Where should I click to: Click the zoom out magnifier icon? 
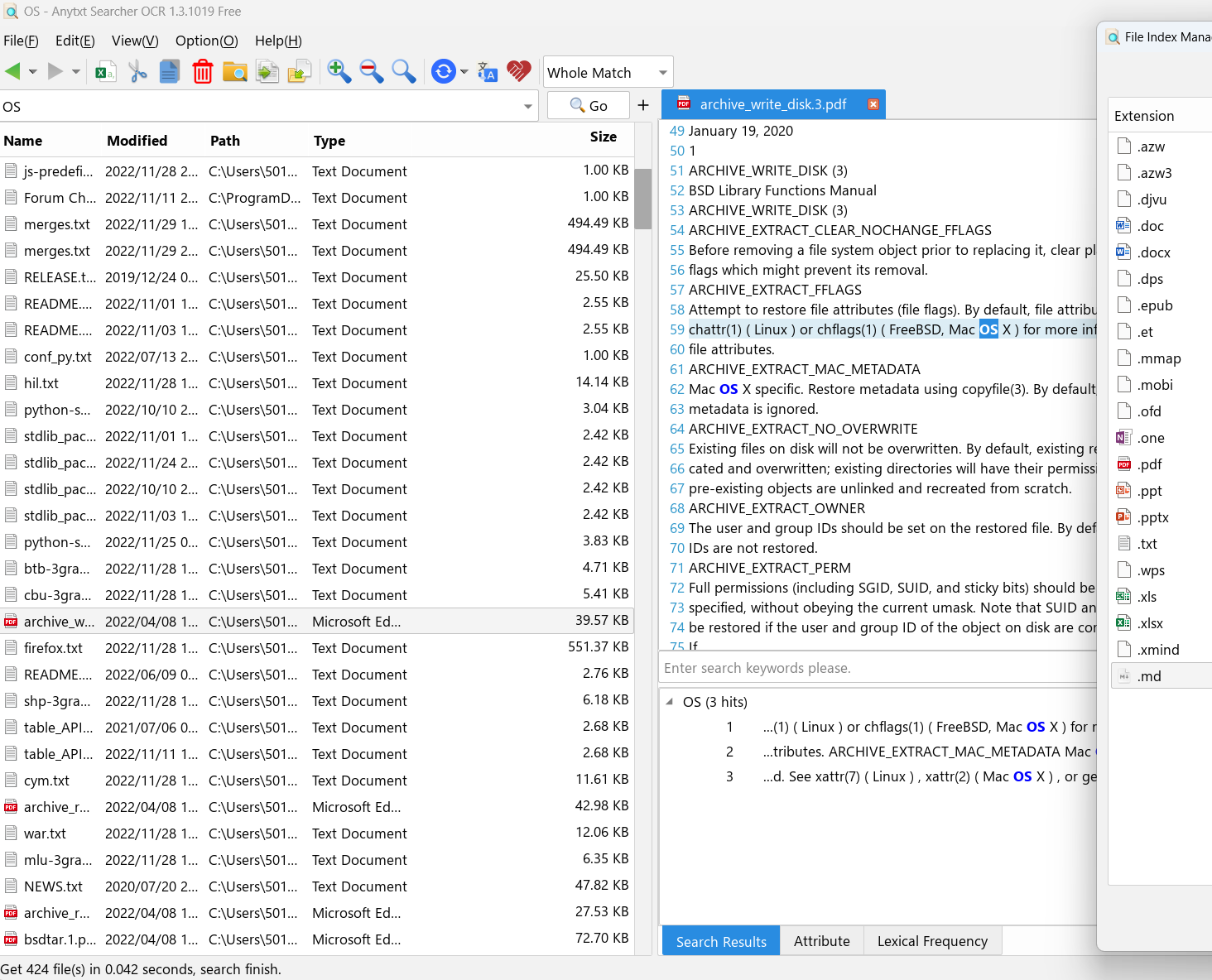pyautogui.click(x=371, y=72)
